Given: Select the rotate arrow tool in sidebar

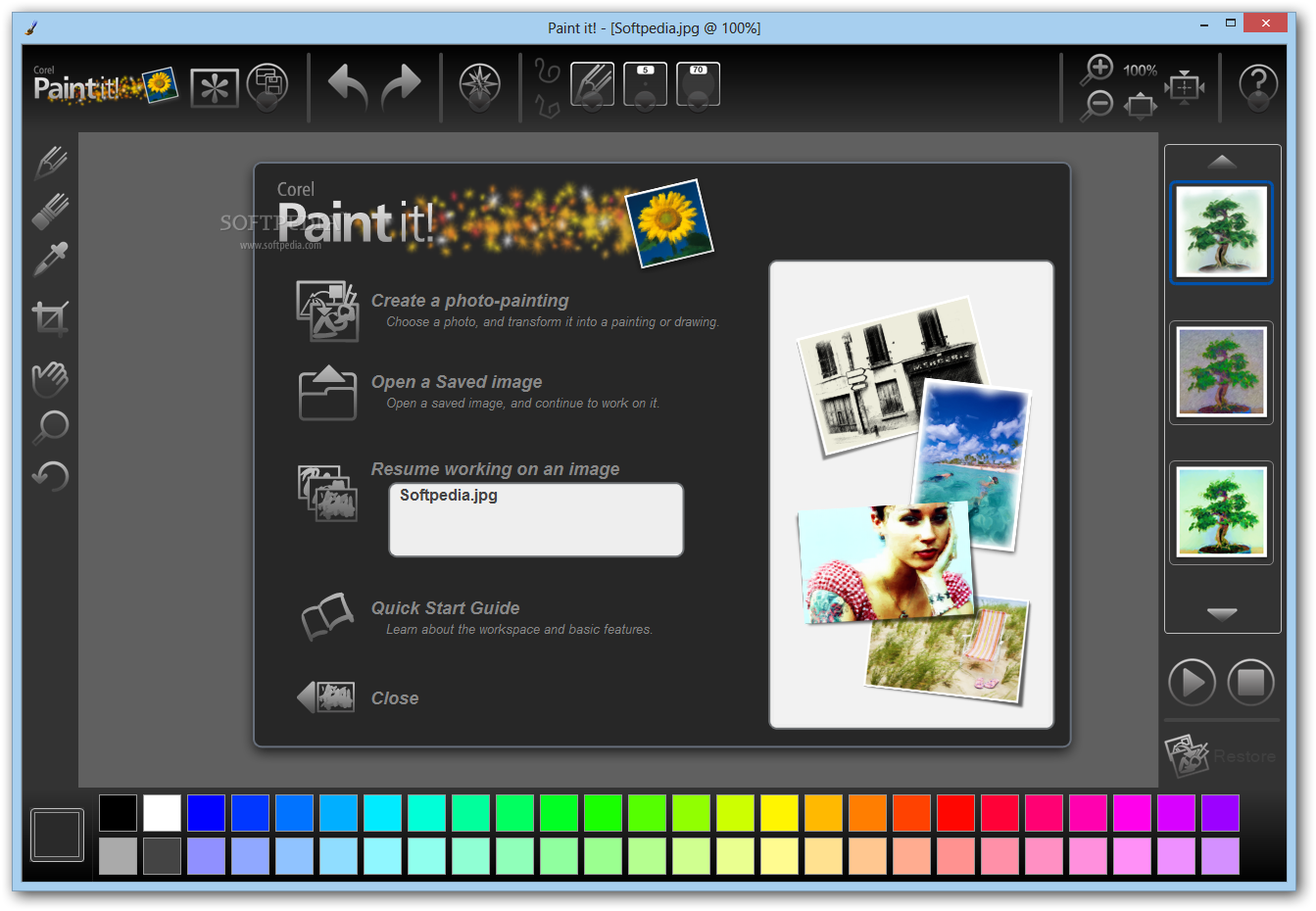Looking at the screenshot, I should tap(50, 476).
